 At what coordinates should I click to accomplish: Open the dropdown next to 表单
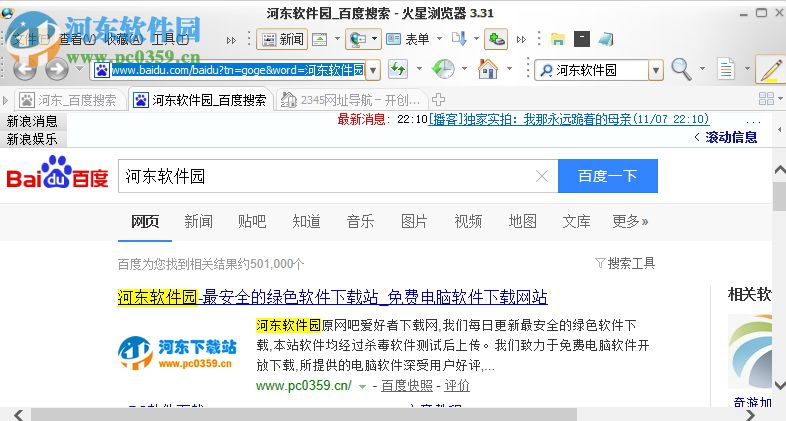[x=440, y=38]
